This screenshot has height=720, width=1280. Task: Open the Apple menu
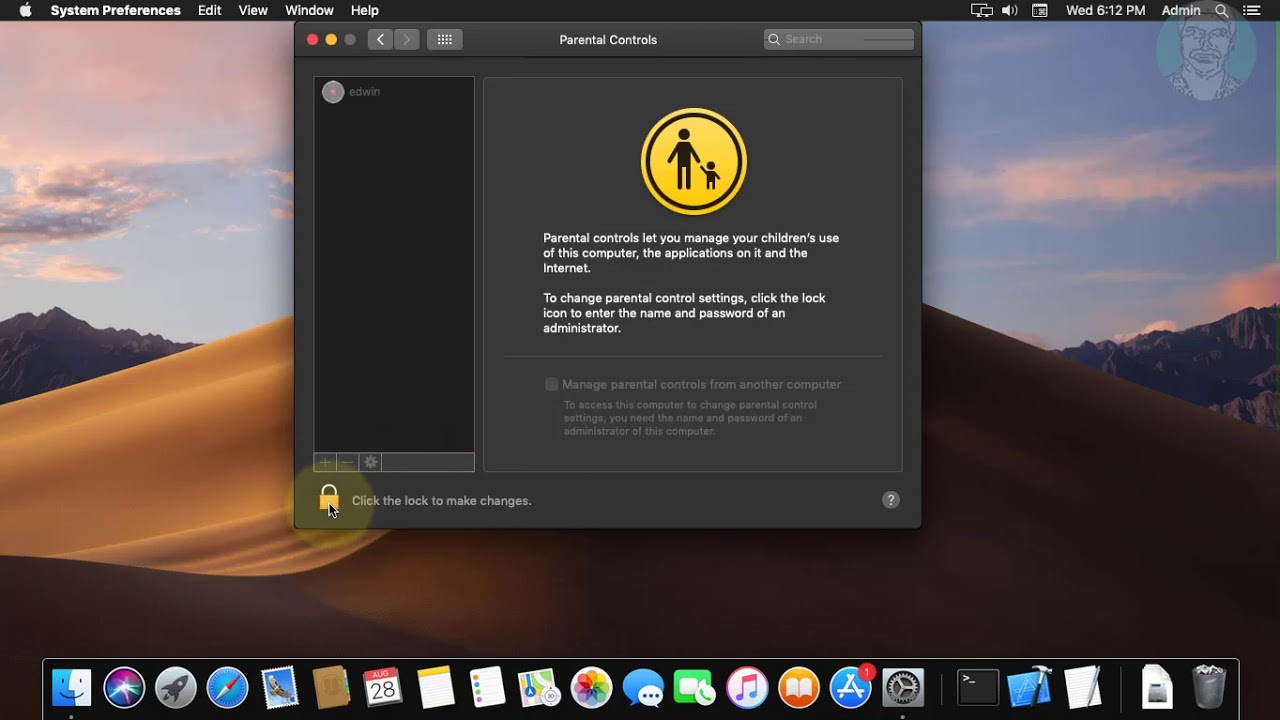tap(25, 10)
